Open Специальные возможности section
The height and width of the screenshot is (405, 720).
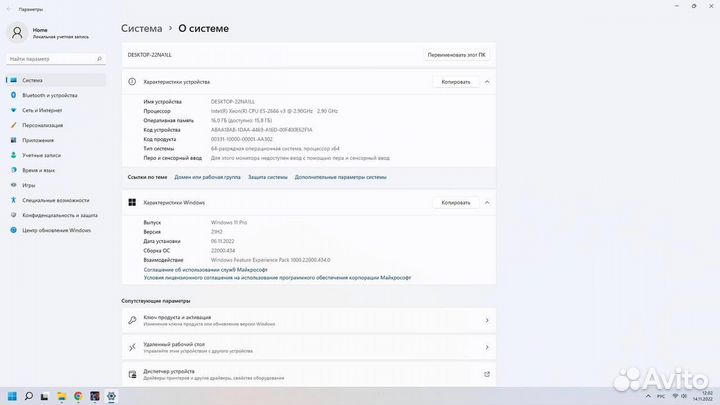[x=56, y=200]
